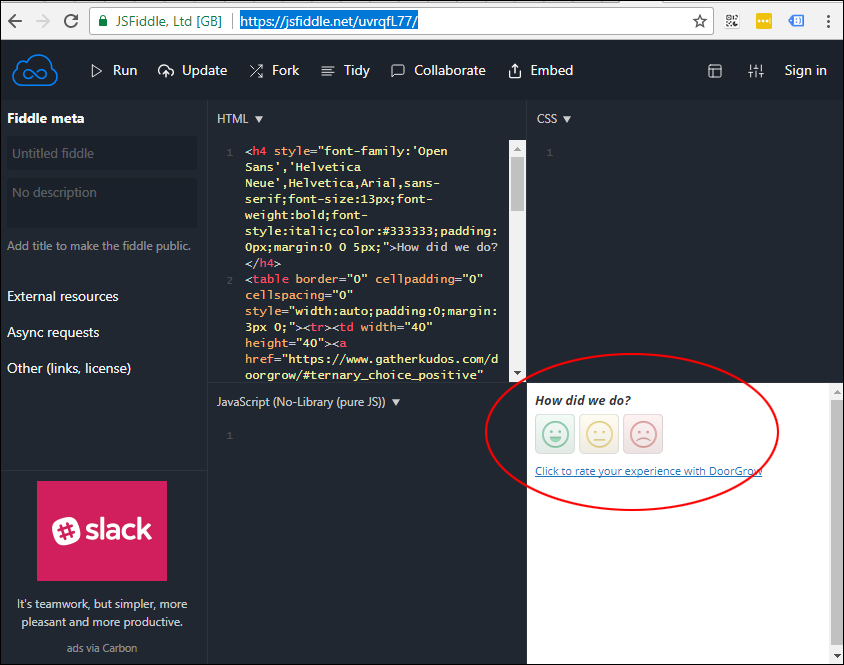Viewport: 844px width, 665px height.
Task: Click the rate your experience with DoorGrow link
Action: tap(648, 471)
